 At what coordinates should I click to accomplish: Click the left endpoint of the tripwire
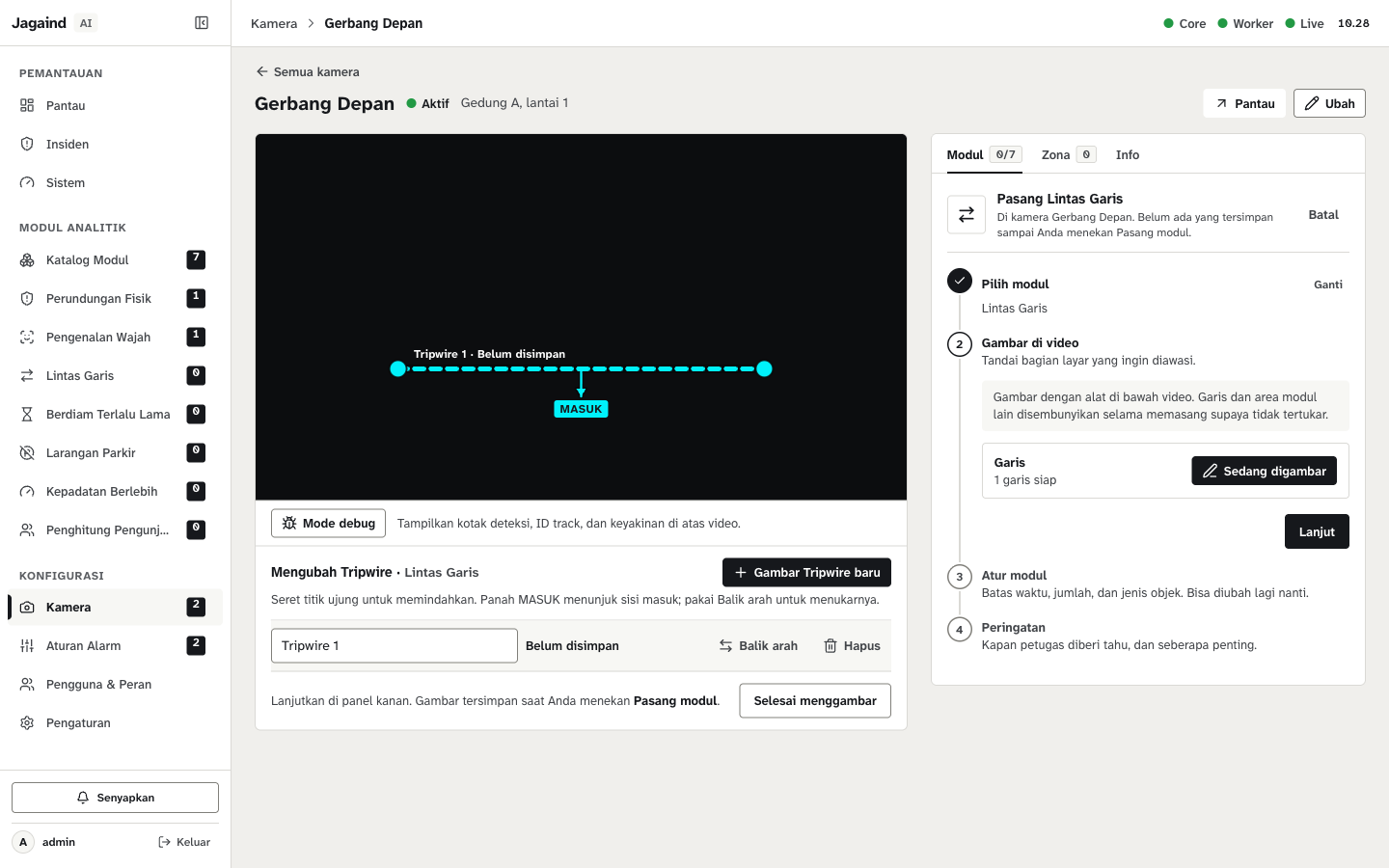coord(397,368)
